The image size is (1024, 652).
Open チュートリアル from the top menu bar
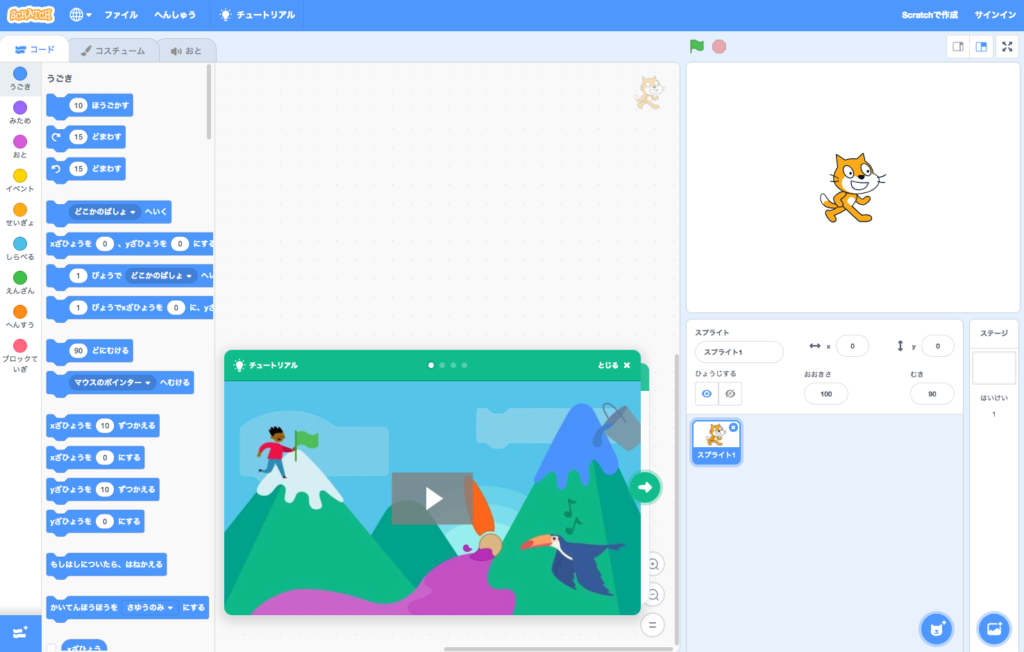[257, 14]
